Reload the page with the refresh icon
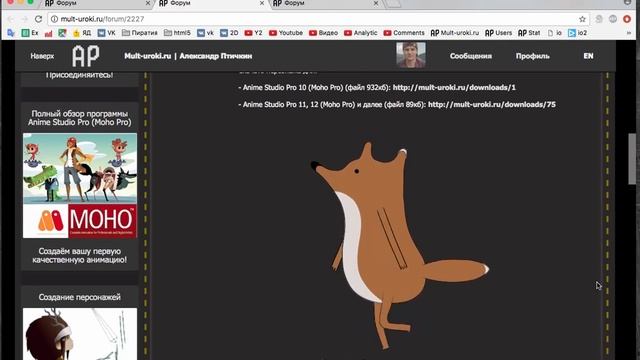The height and width of the screenshot is (360, 640). click(x=38, y=19)
